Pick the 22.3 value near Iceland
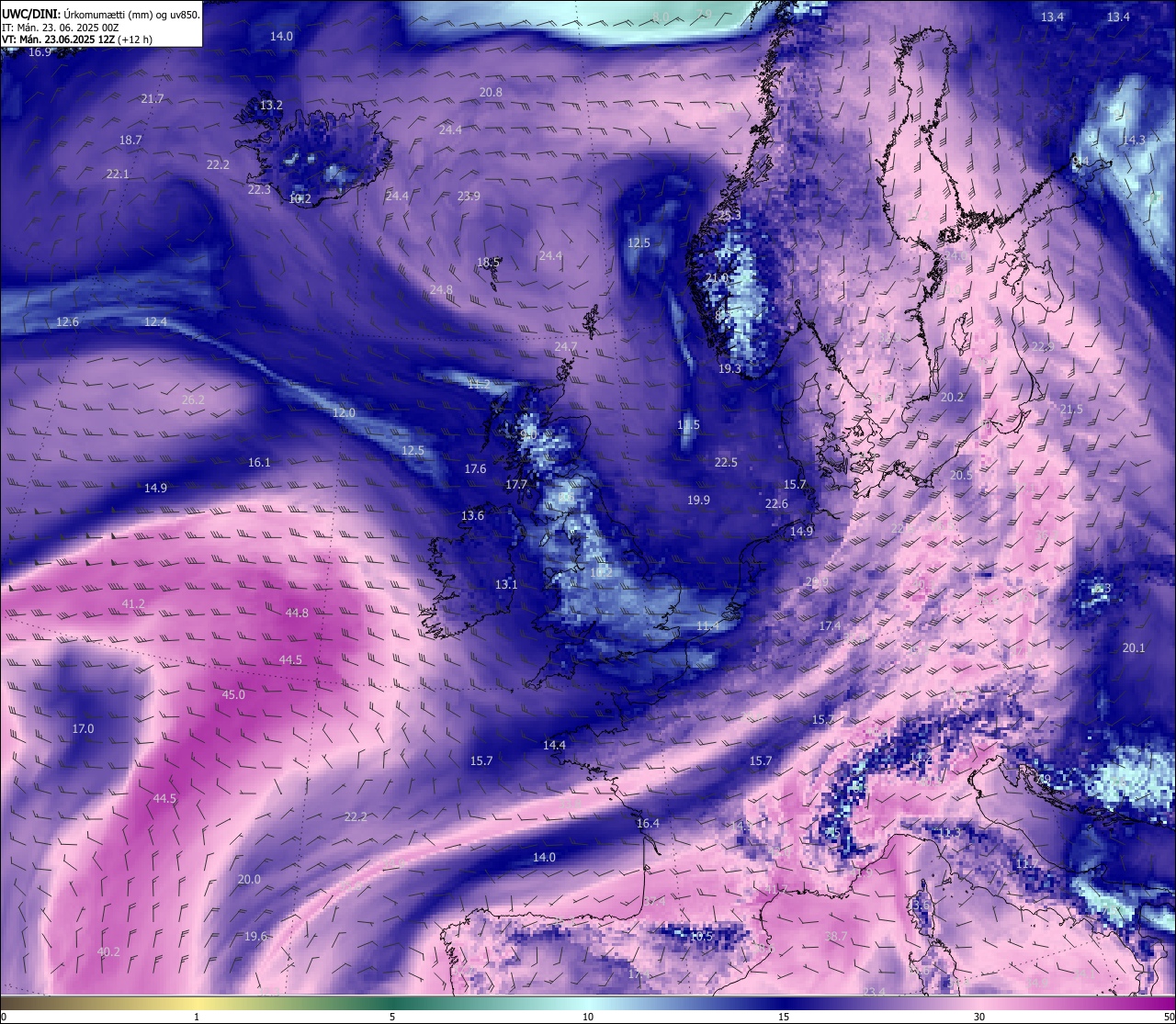Image resolution: width=1176 pixels, height=1024 pixels. pos(259,189)
